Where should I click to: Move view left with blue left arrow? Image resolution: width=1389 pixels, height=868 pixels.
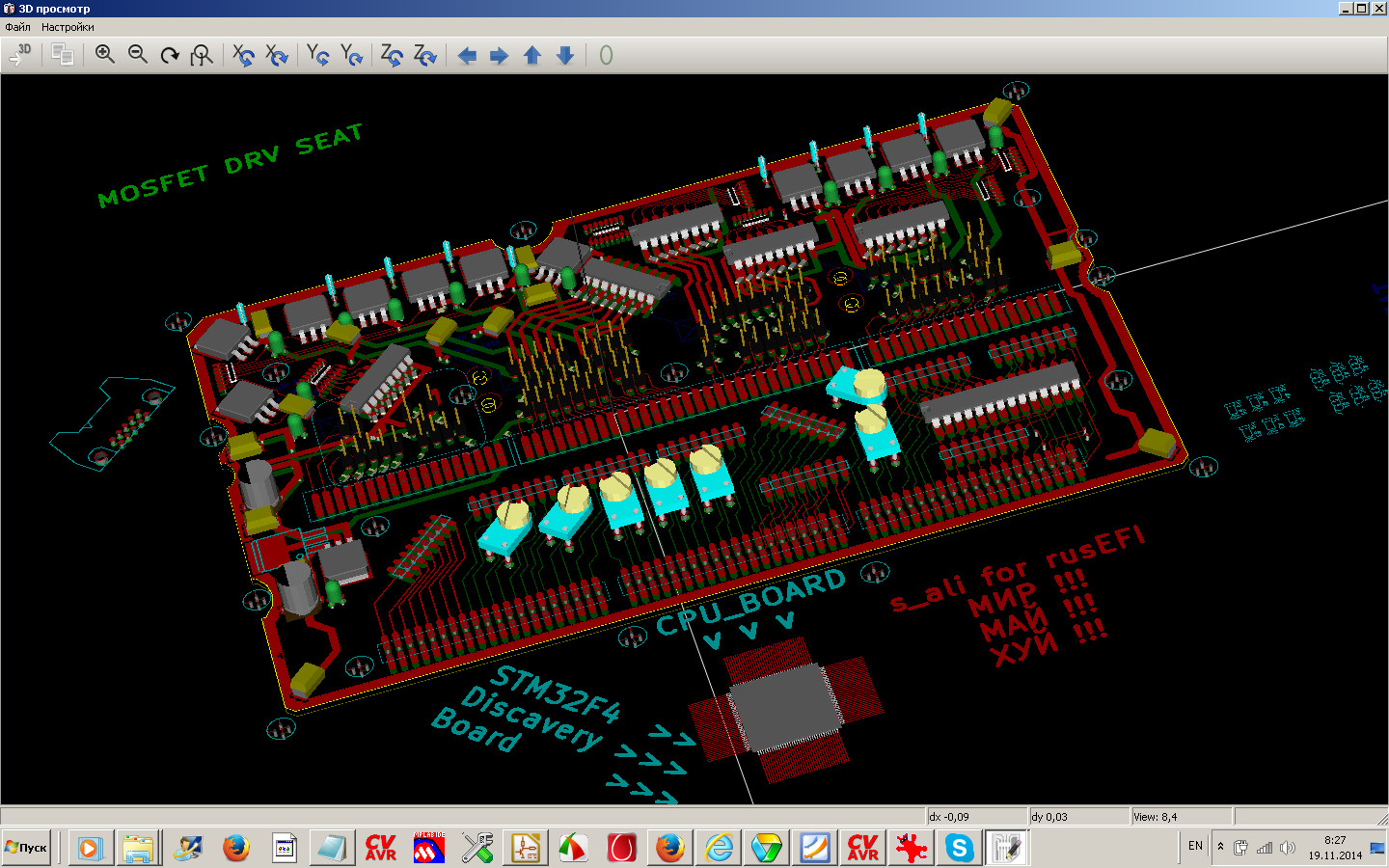[467, 55]
